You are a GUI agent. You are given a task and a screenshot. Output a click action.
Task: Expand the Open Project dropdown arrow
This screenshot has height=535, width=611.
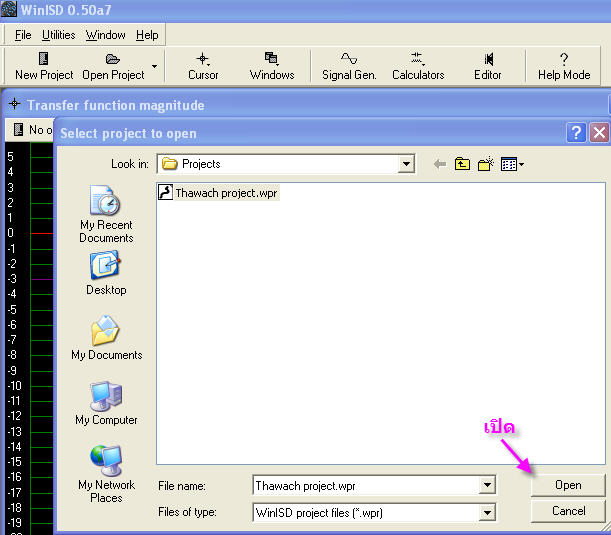pos(154,66)
